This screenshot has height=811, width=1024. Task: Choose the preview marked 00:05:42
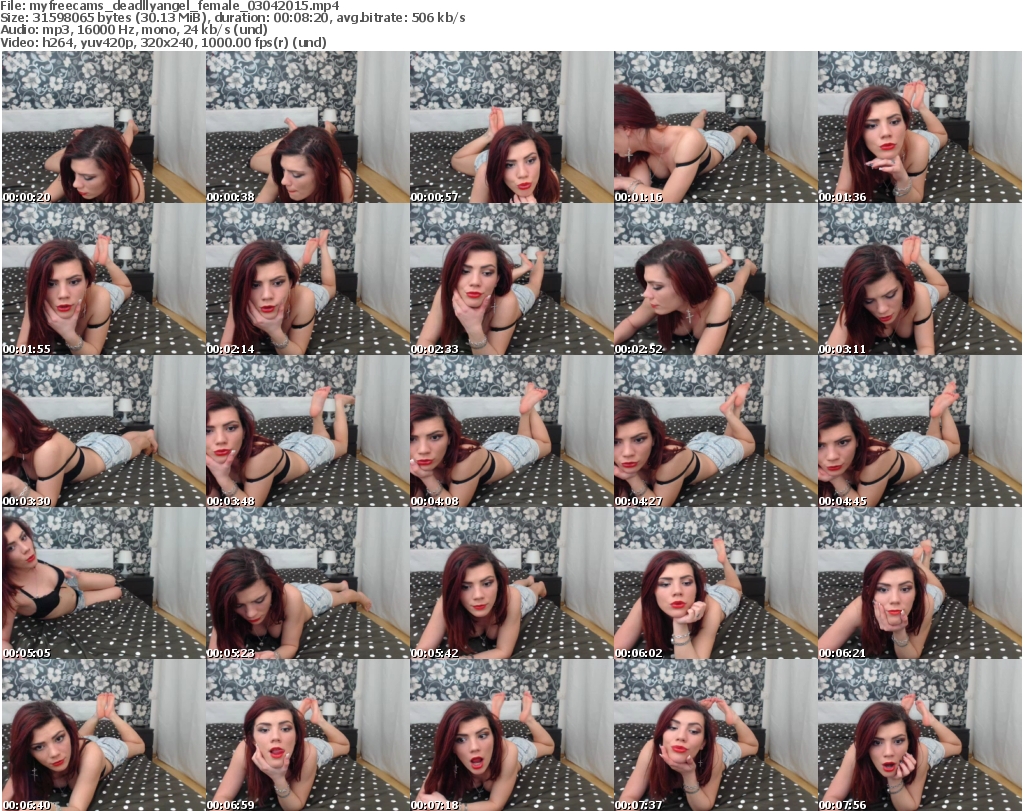511,584
